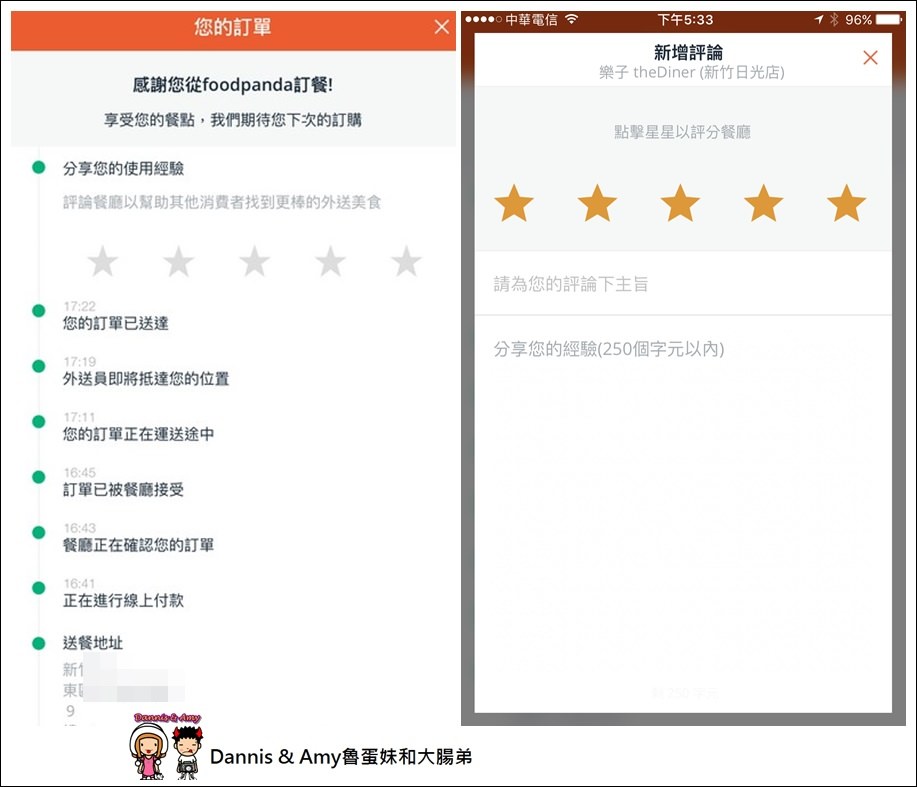Click the green dot beside 您的訂單已送達

[x=39, y=310]
